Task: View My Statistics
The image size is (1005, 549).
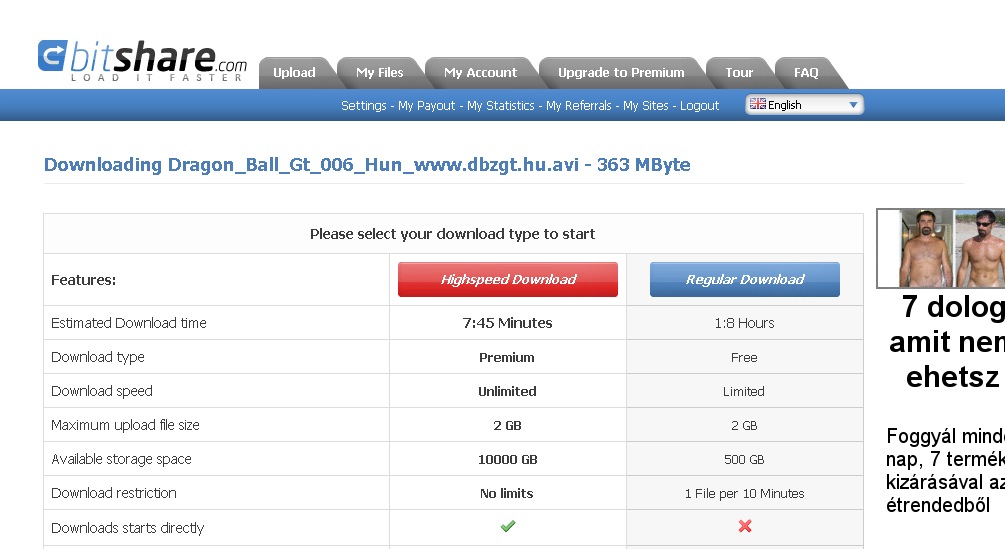Action: [x=501, y=106]
